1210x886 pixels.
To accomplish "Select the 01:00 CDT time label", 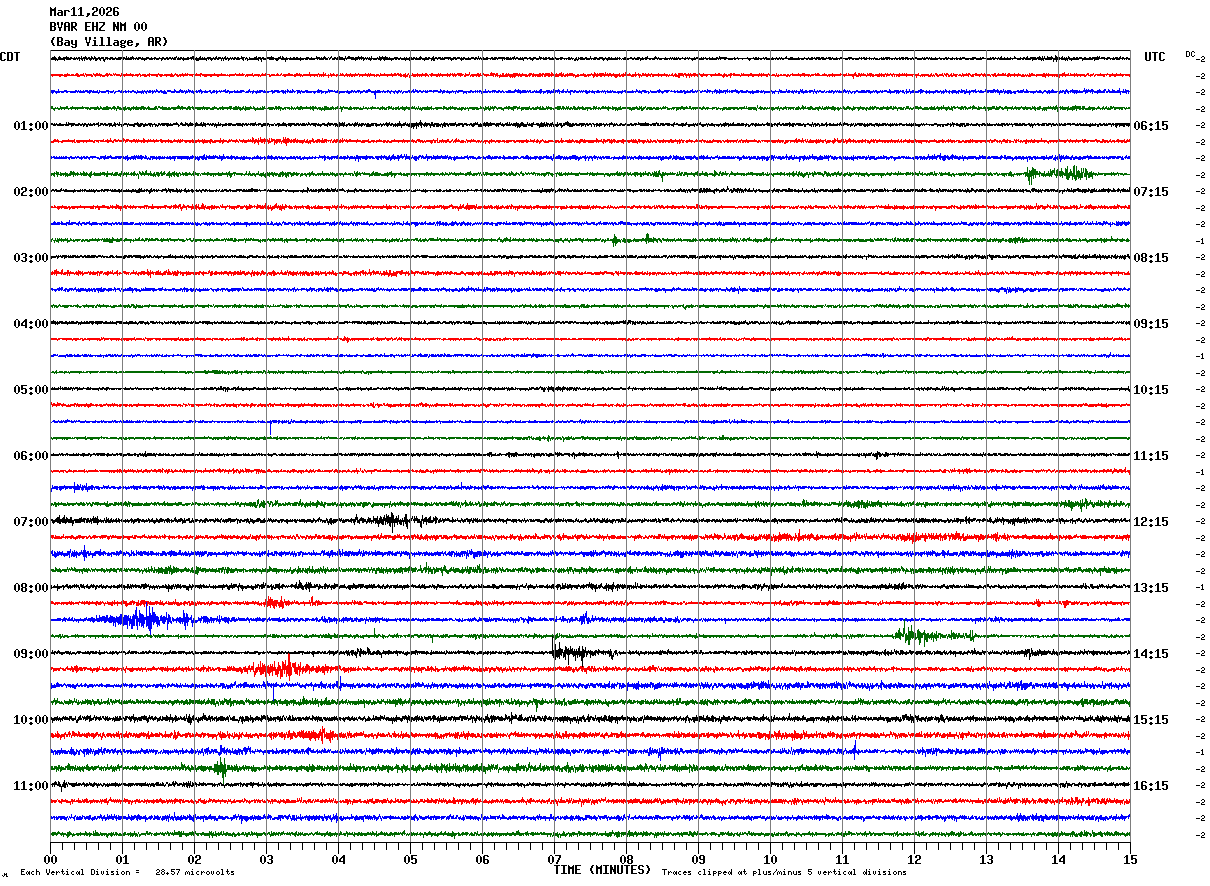I will pyautogui.click(x=30, y=126).
